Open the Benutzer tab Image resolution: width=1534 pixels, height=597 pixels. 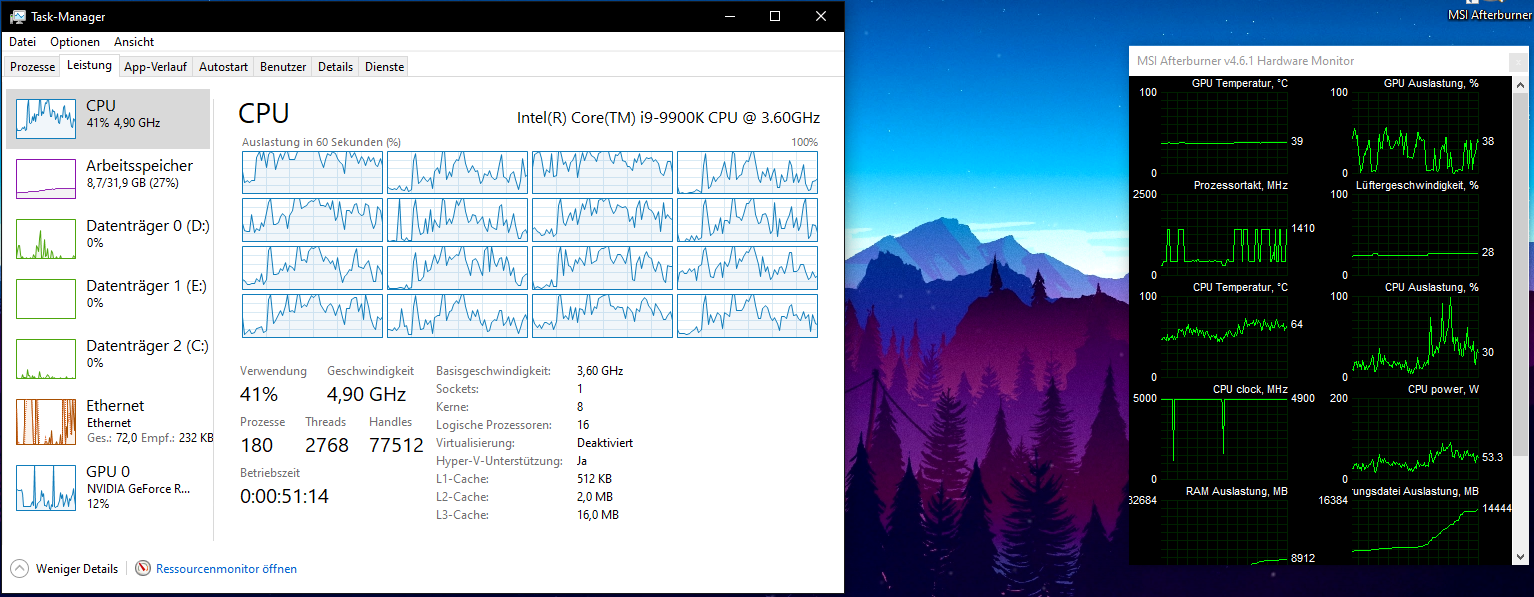[283, 67]
